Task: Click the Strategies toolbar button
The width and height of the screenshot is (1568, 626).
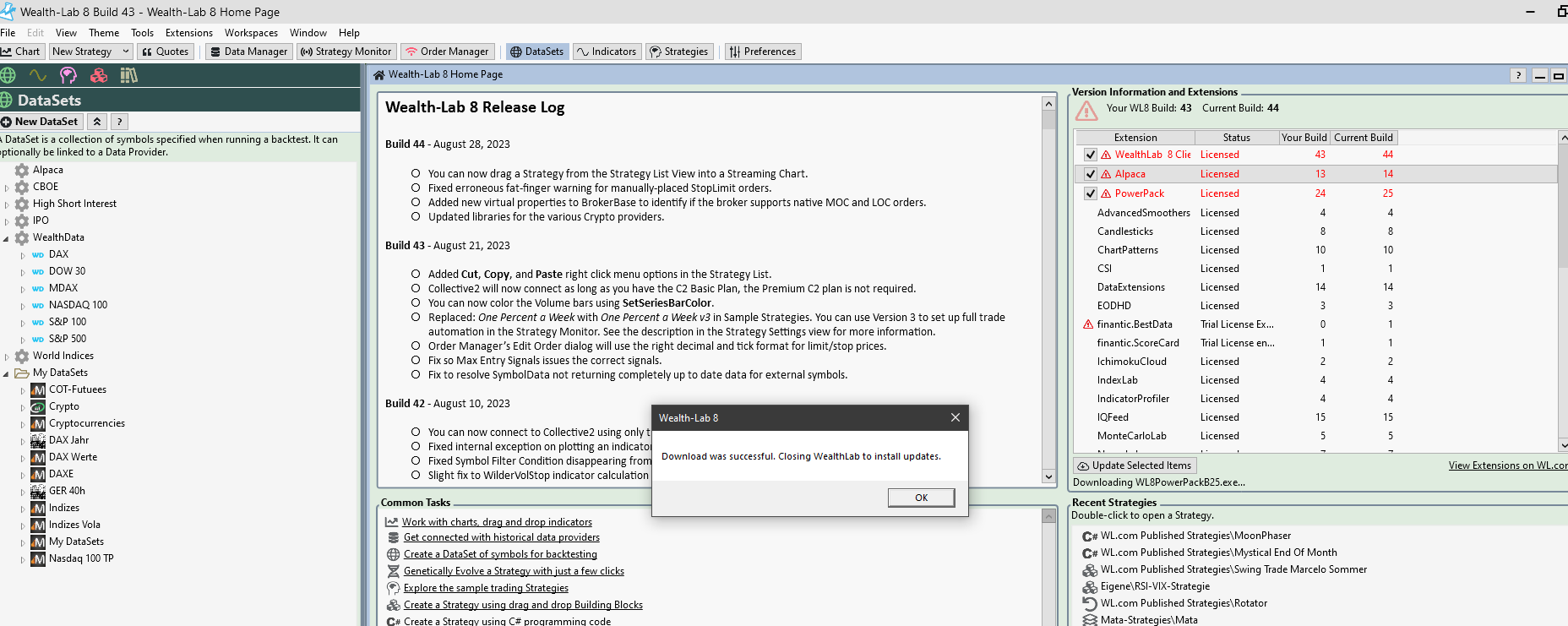Action: pos(678,52)
